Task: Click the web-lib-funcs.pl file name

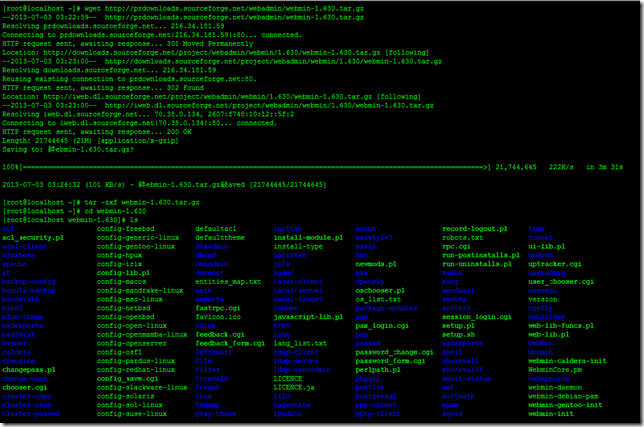Action: tap(561, 326)
